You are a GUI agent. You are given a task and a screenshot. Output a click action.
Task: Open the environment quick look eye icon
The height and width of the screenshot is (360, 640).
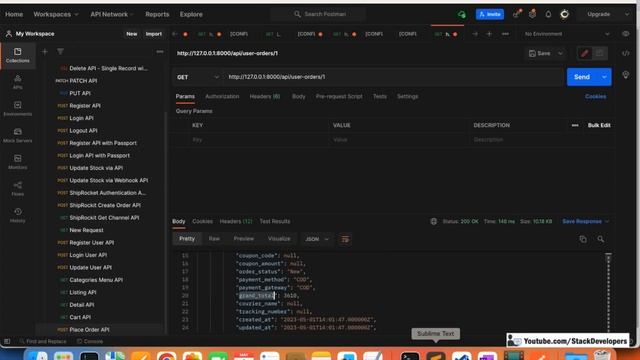click(x=626, y=34)
